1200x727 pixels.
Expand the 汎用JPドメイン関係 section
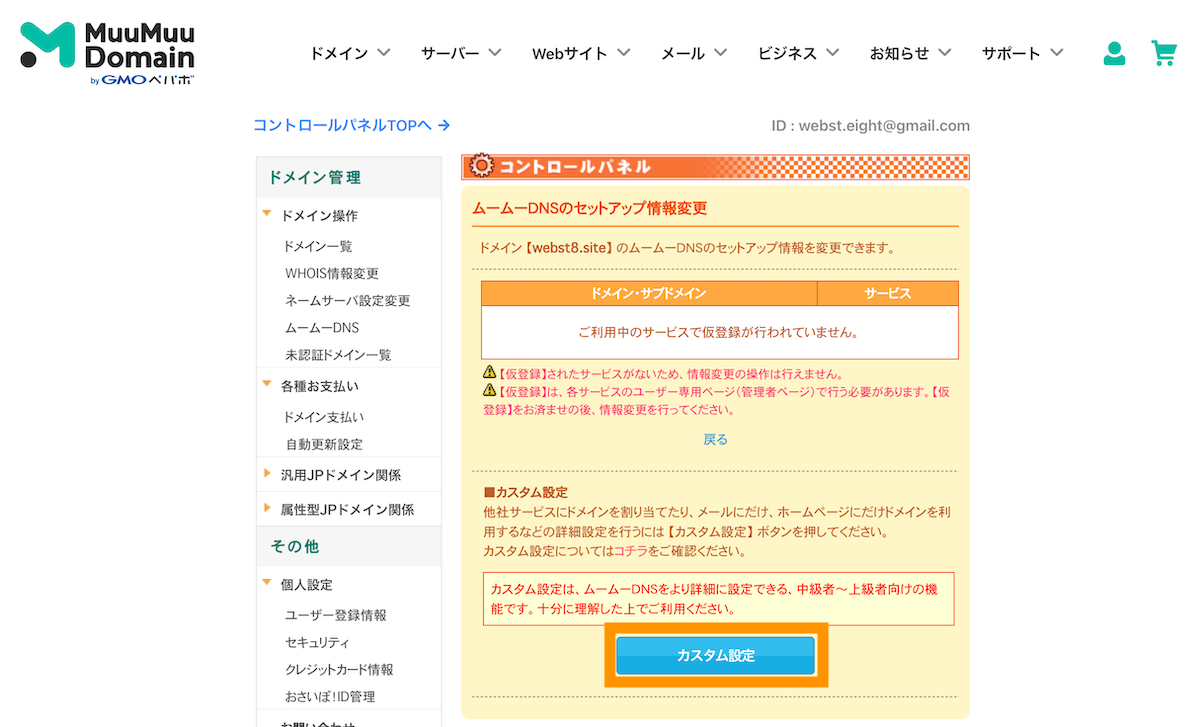coord(267,474)
